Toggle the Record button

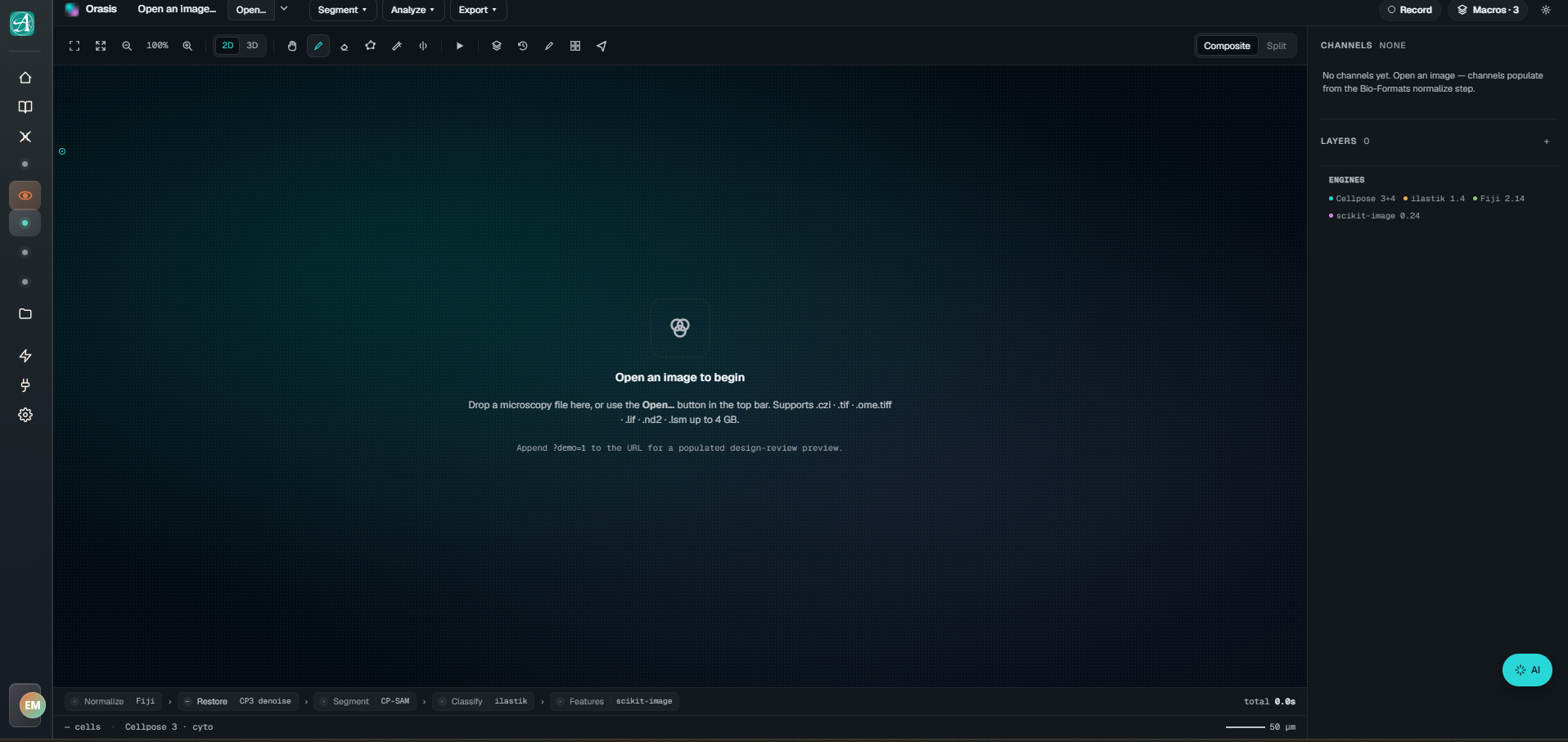(1410, 10)
